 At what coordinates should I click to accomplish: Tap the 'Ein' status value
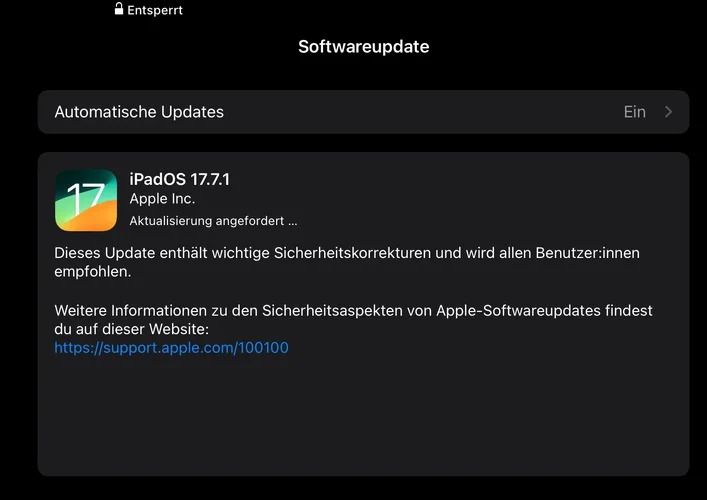pyautogui.click(x=634, y=112)
